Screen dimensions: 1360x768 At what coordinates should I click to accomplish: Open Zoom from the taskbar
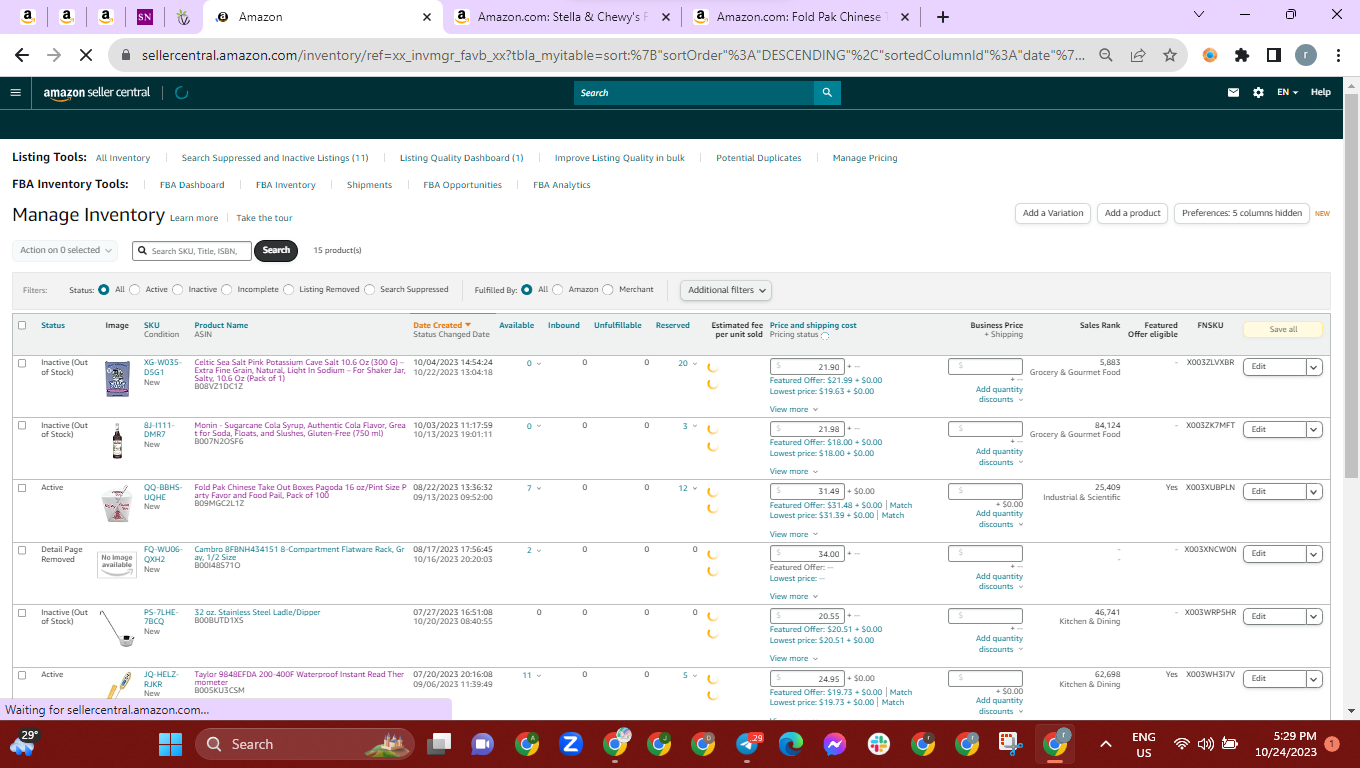tap(571, 744)
